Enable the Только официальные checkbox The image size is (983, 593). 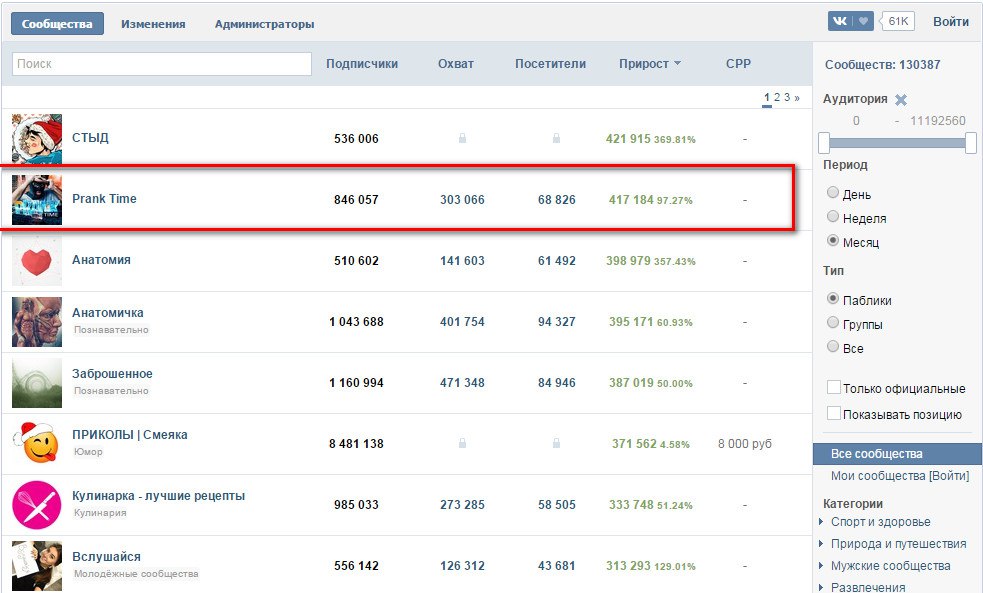(x=834, y=388)
